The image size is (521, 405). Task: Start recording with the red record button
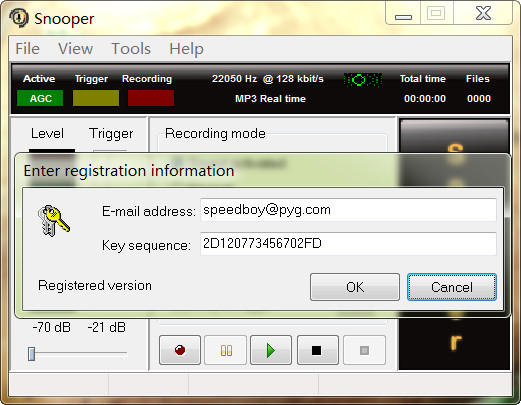(x=180, y=350)
